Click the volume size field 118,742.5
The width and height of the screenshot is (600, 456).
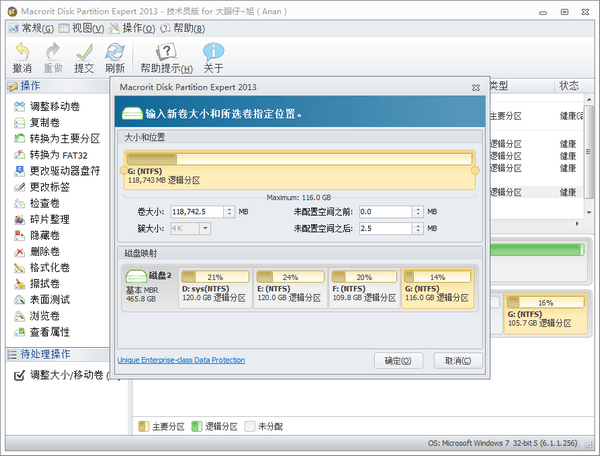197,212
